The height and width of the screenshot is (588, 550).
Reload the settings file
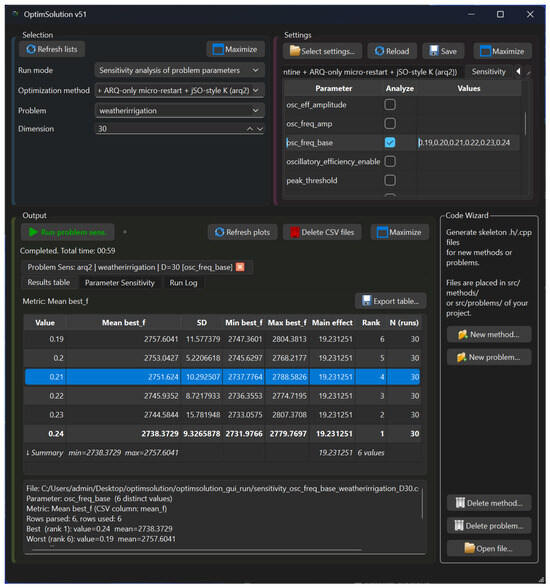392,51
